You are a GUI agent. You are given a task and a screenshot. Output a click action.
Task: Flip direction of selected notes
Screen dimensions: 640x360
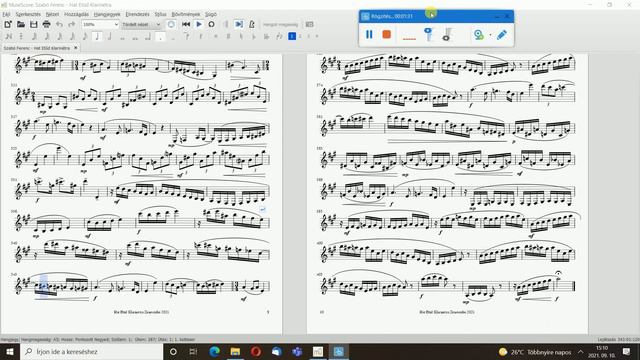click(x=280, y=36)
